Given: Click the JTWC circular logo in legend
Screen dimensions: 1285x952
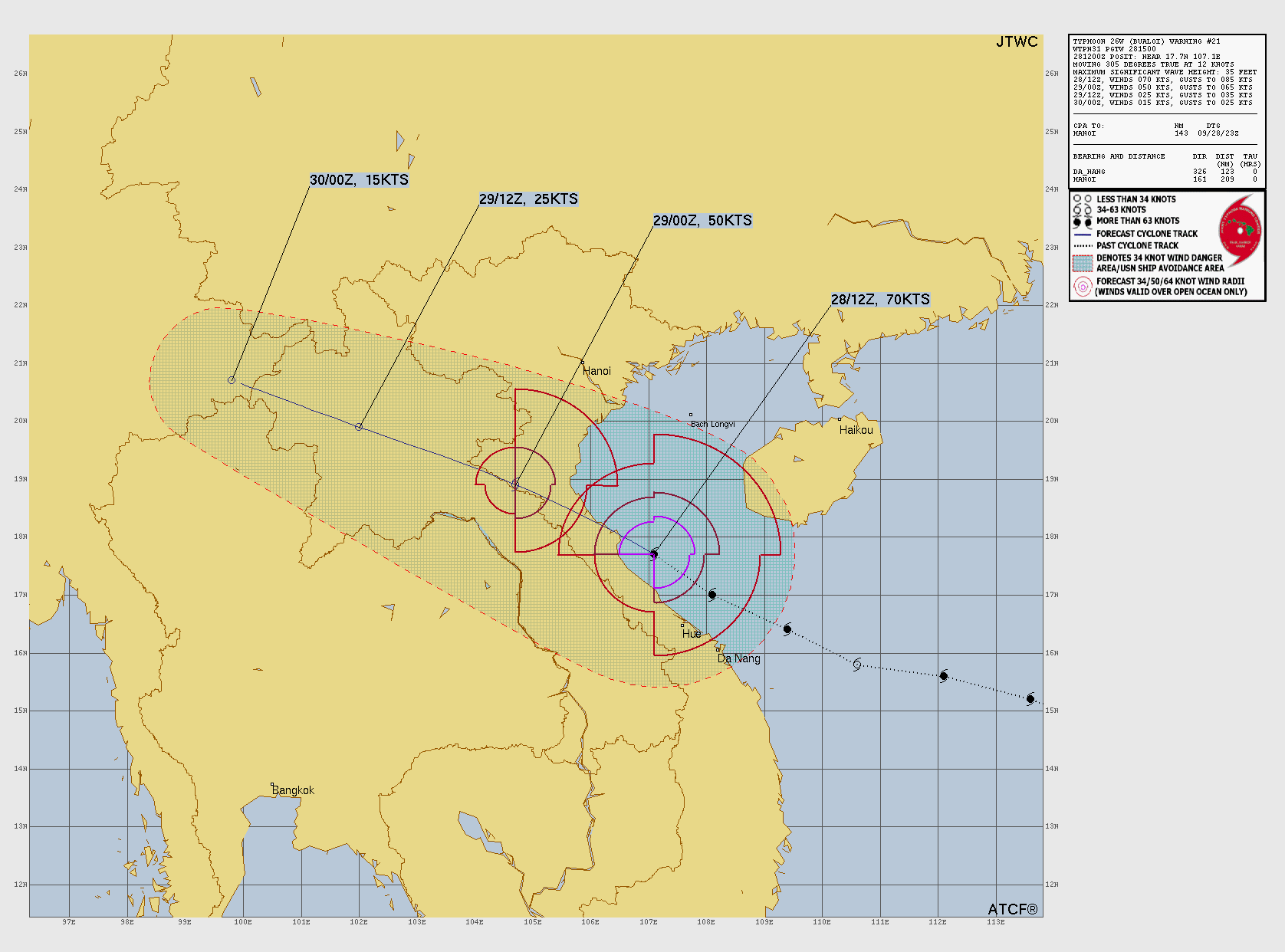Looking at the screenshot, I should click(1240, 230).
